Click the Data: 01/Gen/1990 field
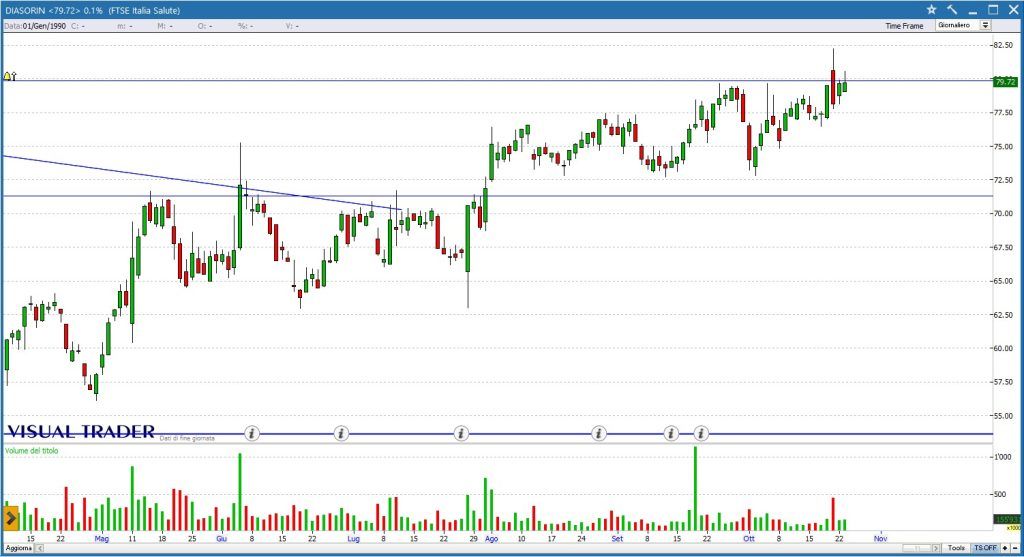Viewport: 1024px width, 557px height. [35, 26]
